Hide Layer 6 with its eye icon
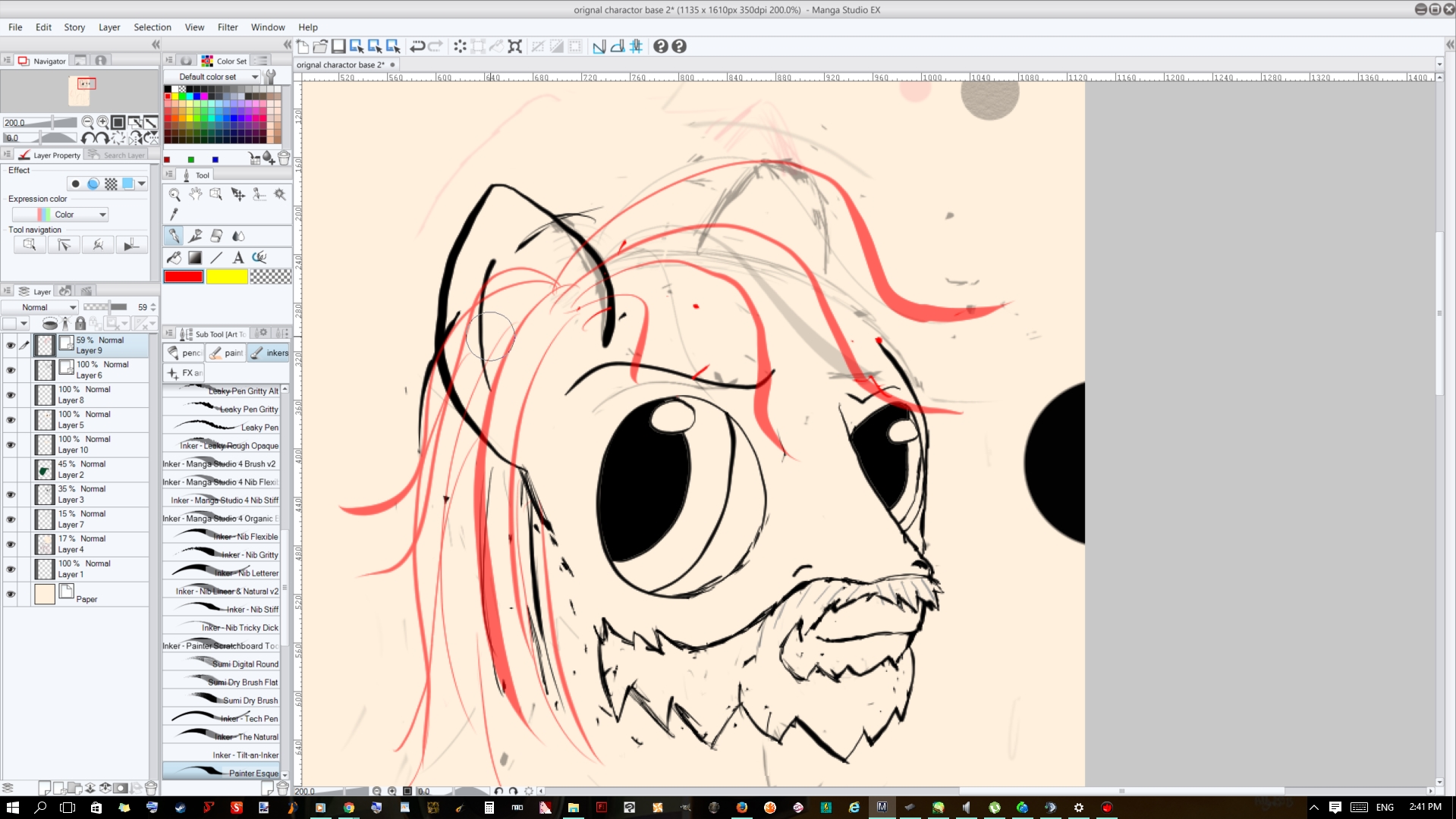1456x819 pixels. [11, 370]
